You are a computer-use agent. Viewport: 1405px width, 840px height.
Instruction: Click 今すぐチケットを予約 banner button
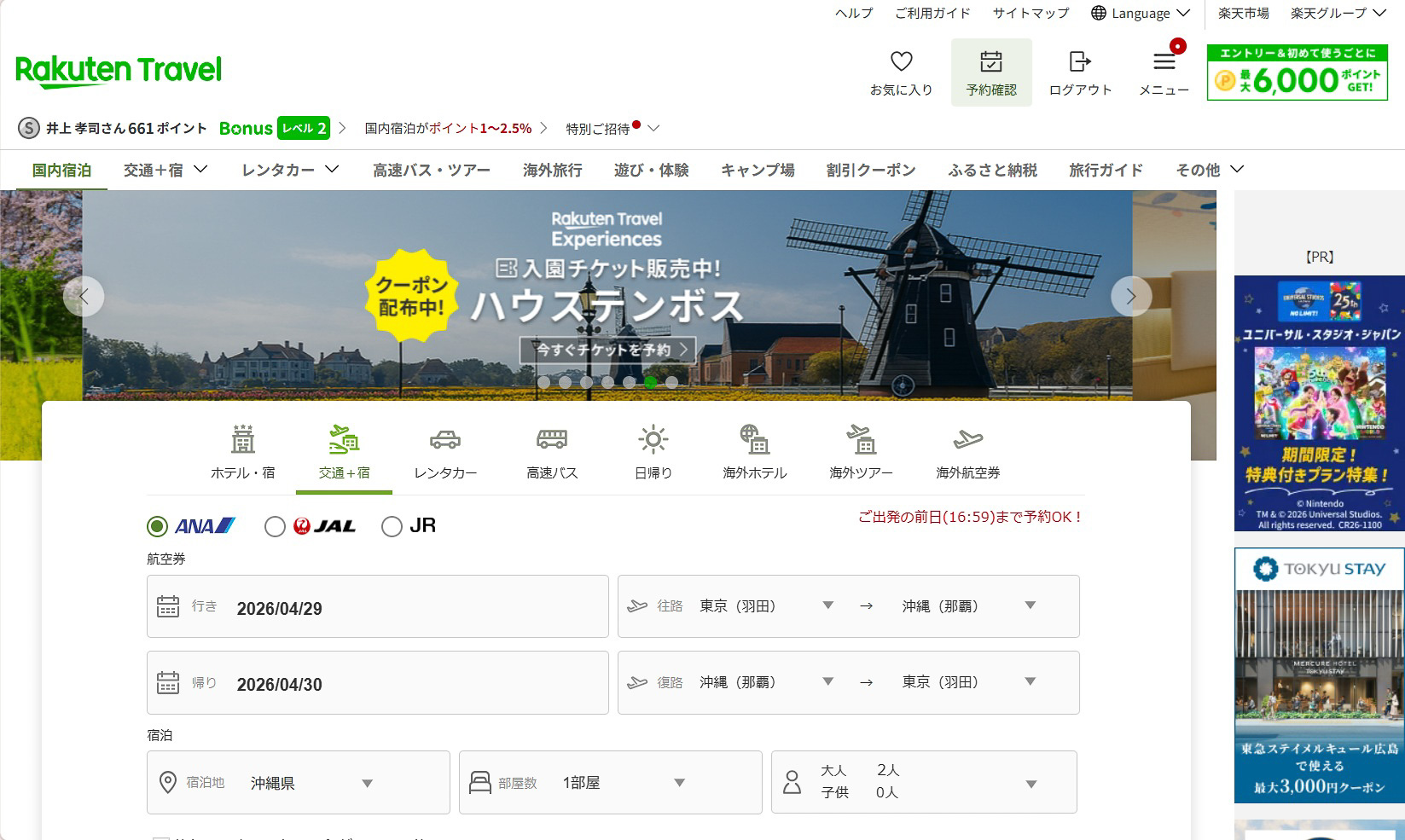pos(606,348)
